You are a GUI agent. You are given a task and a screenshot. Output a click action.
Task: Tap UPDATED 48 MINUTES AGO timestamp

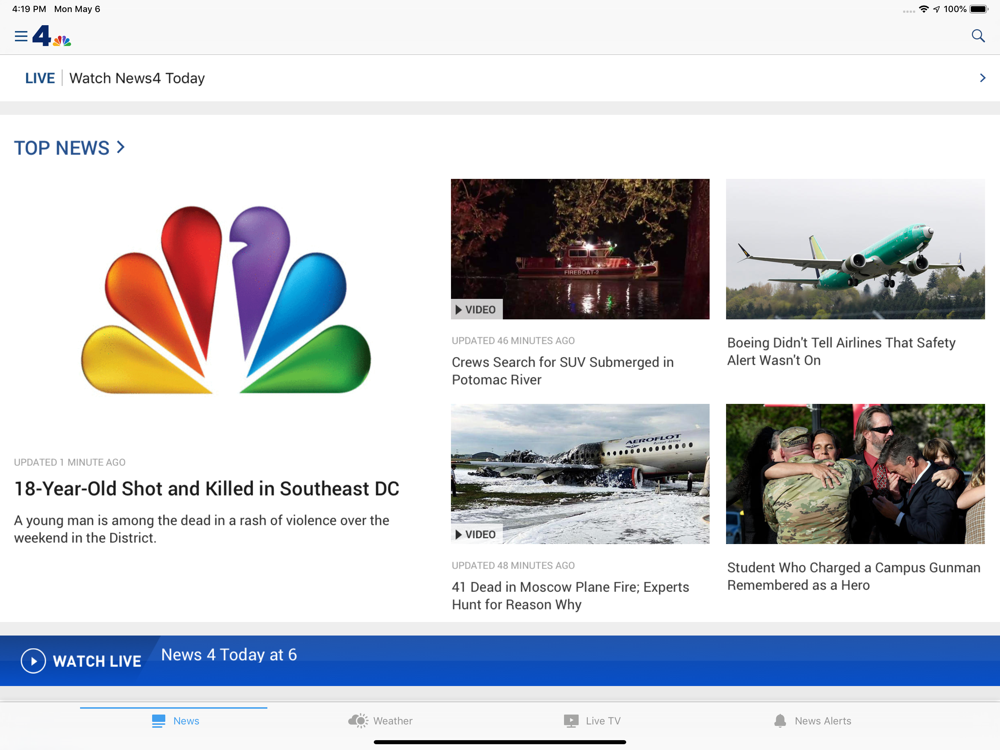pos(513,566)
